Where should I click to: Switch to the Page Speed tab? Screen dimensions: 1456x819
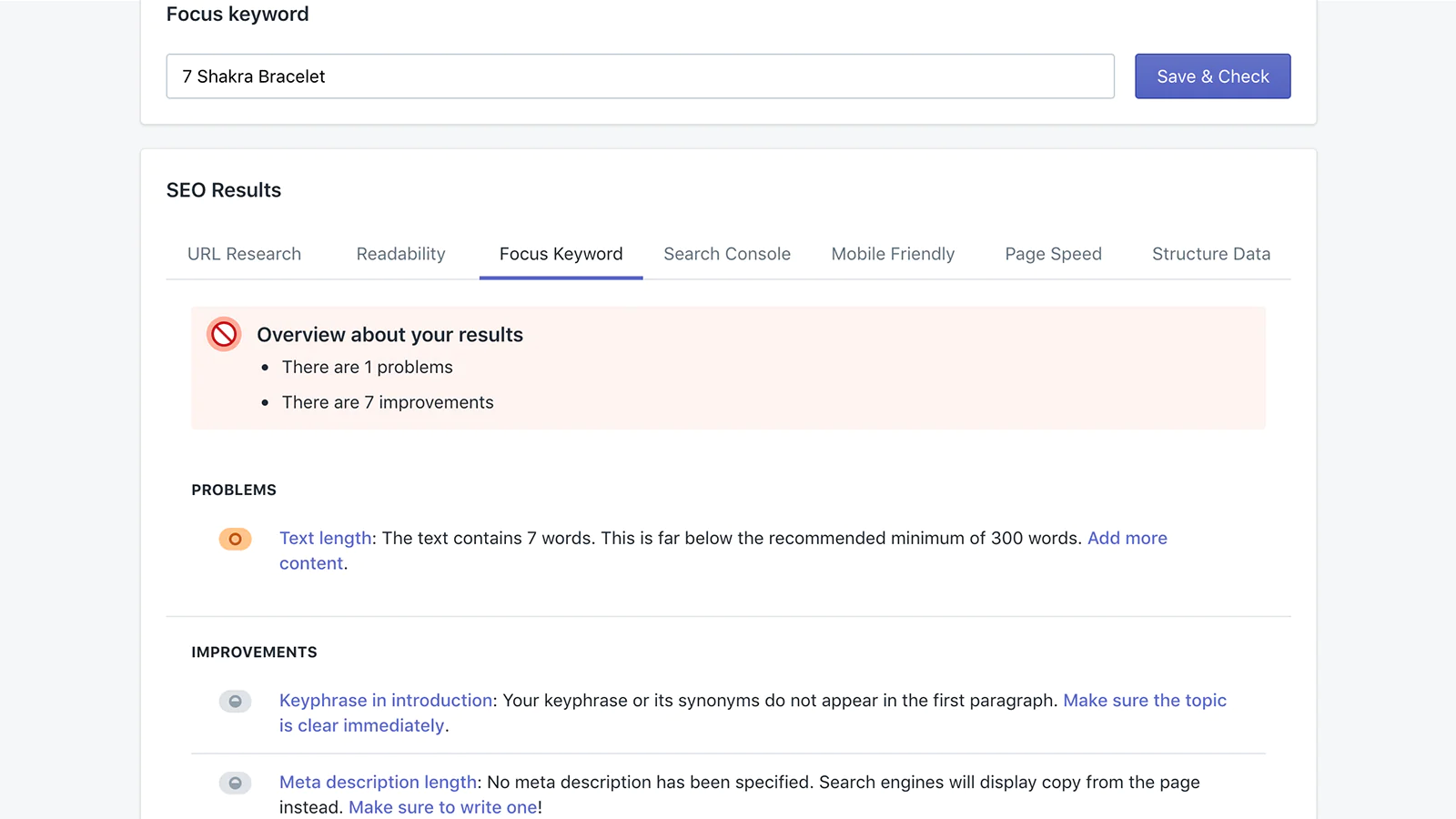tap(1053, 254)
